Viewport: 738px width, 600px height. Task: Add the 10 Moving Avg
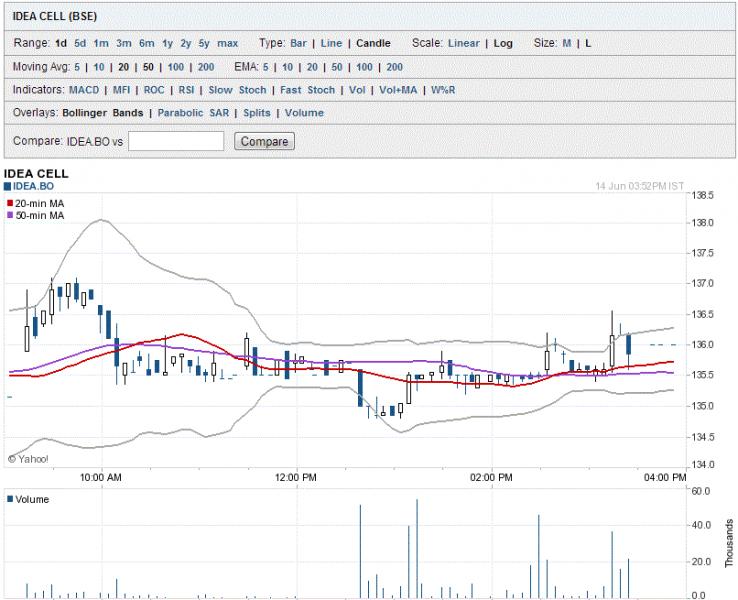[99, 67]
